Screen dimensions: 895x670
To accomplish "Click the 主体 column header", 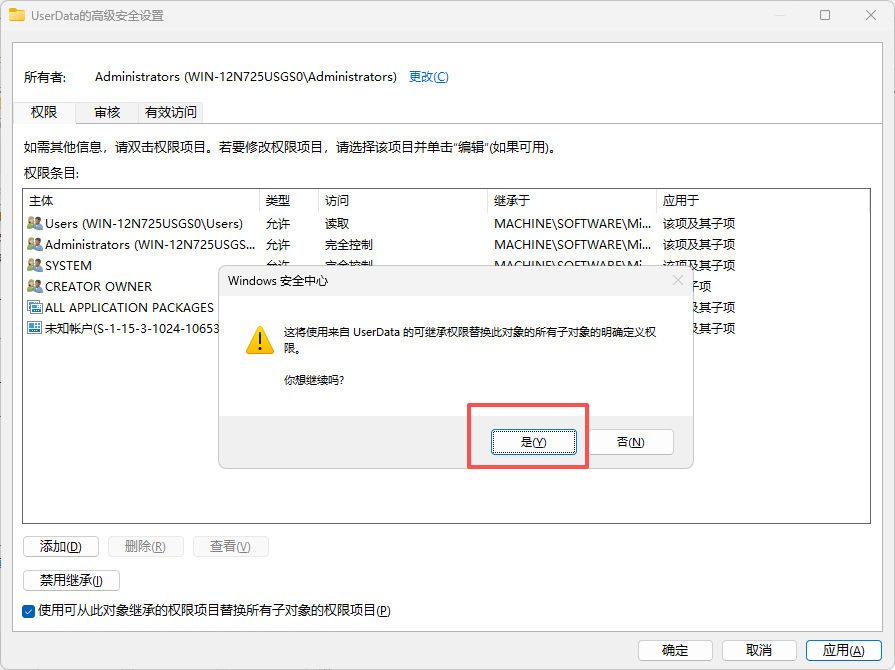I will (41, 201).
